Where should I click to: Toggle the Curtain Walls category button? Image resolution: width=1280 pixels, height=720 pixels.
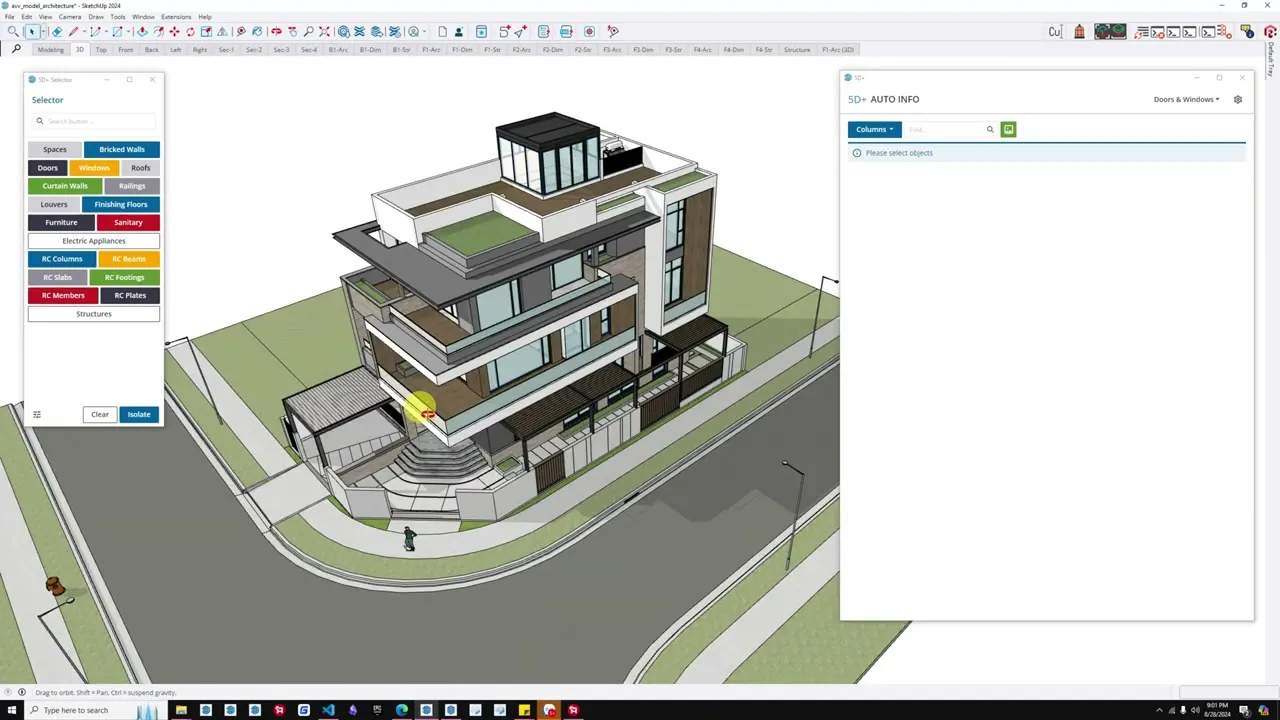pyautogui.click(x=65, y=186)
